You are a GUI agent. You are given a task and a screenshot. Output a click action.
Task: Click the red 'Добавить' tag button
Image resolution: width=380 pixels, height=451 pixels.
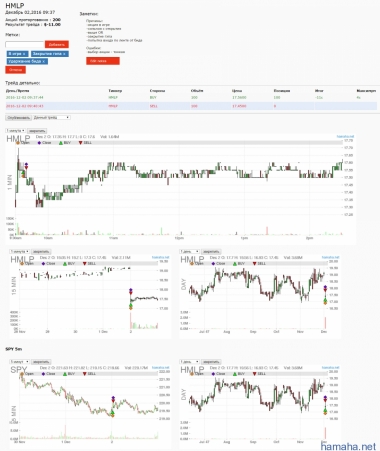click(57, 44)
